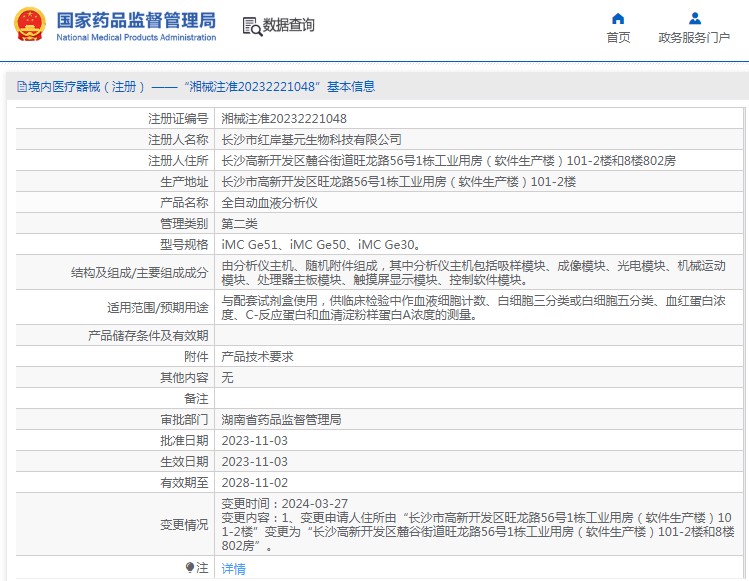
Task: Click the 数据查询 magnifier document icon
Action: pos(251,26)
